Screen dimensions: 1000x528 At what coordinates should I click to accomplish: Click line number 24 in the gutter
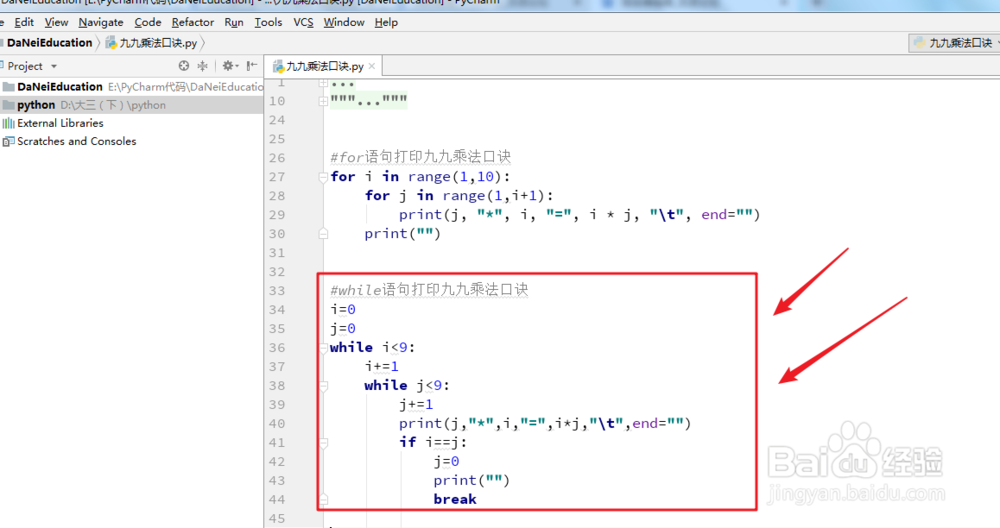[x=277, y=120]
